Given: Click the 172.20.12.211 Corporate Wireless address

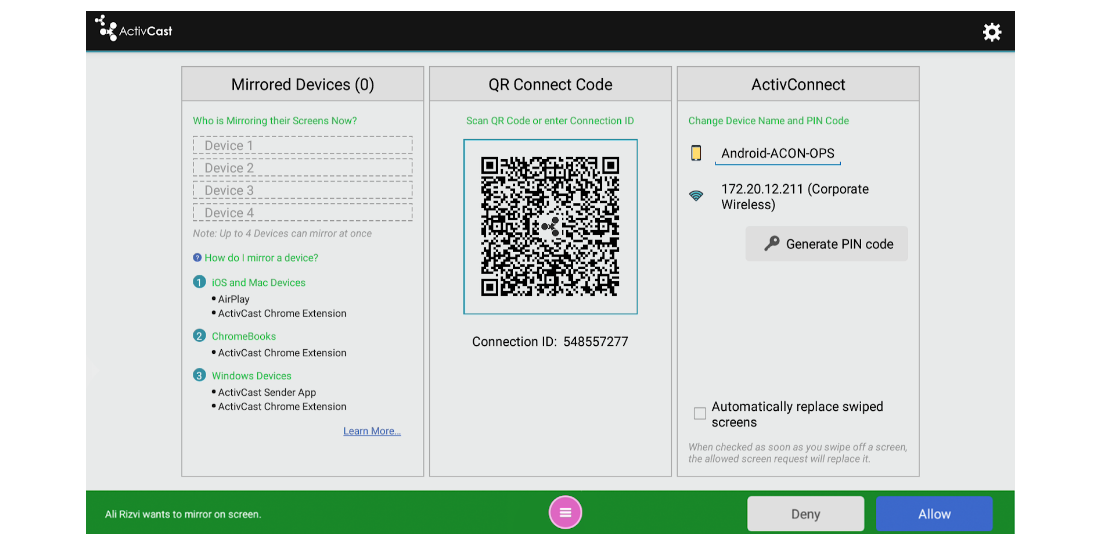Looking at the screenshot, I should (x=795, y=197).
